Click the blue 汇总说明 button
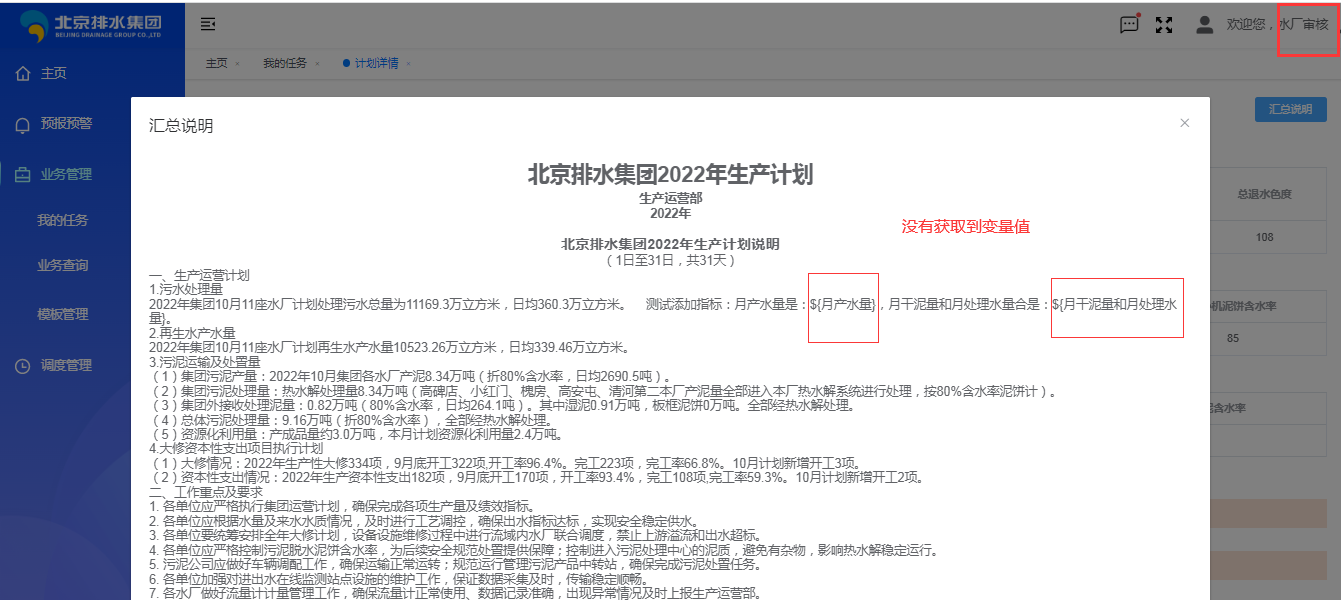Image resolution: width=1341 pixels, height=600 pixels. pos(1289,110)
